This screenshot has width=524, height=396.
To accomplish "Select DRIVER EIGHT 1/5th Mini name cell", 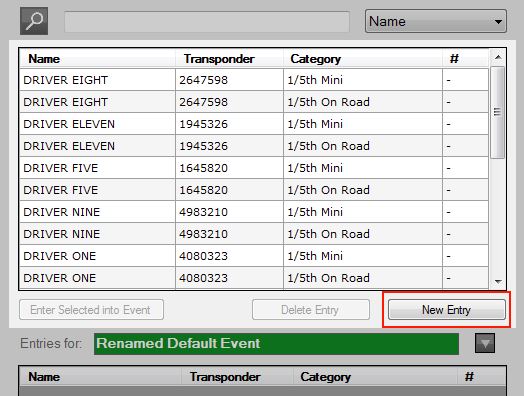I will (97, 80).
